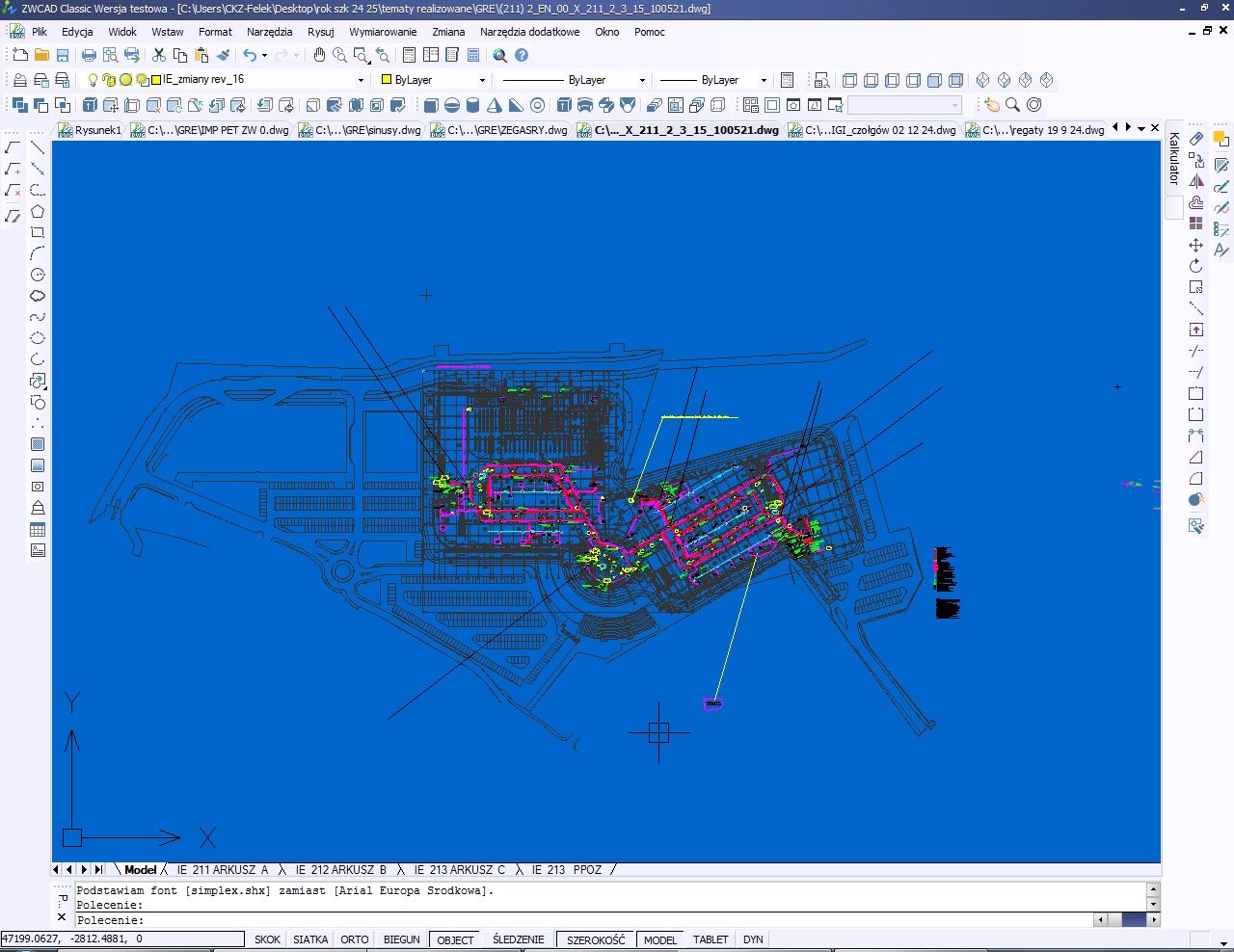Expand the IE_zmiany rev_16 layer dropdown
Image resolution: width=1234 pixels, height=952 pixels.
tap(361, 80)
